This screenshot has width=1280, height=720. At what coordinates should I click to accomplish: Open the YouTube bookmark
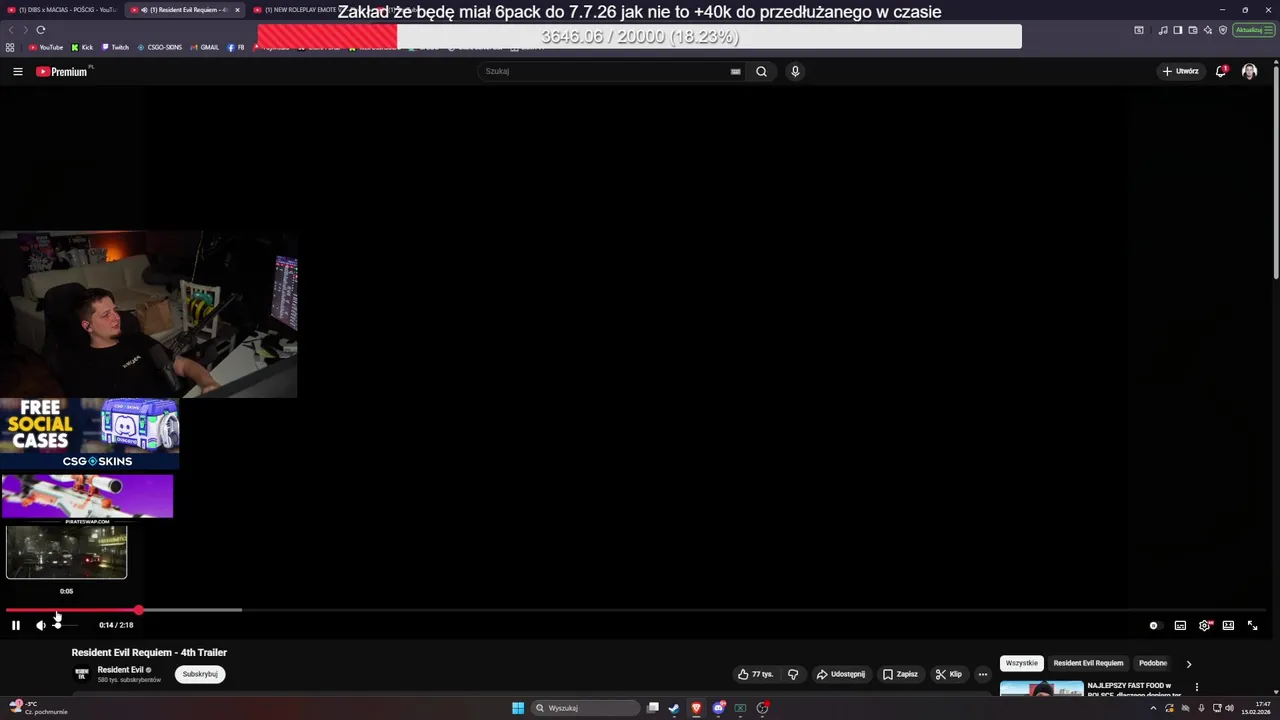[x=46, y=47]
